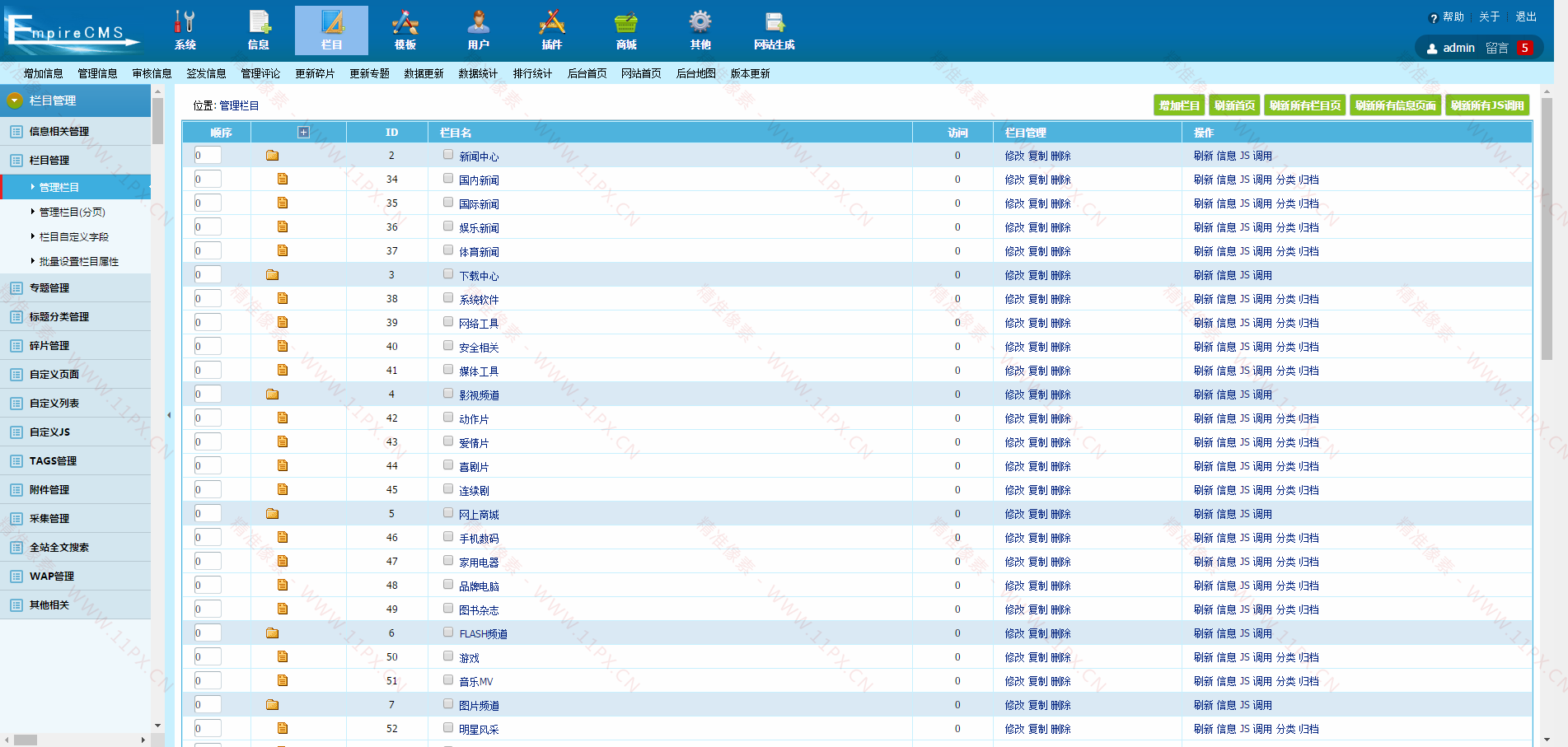Expand the 专题管理 sidebar section

click(x=49, y=288)
